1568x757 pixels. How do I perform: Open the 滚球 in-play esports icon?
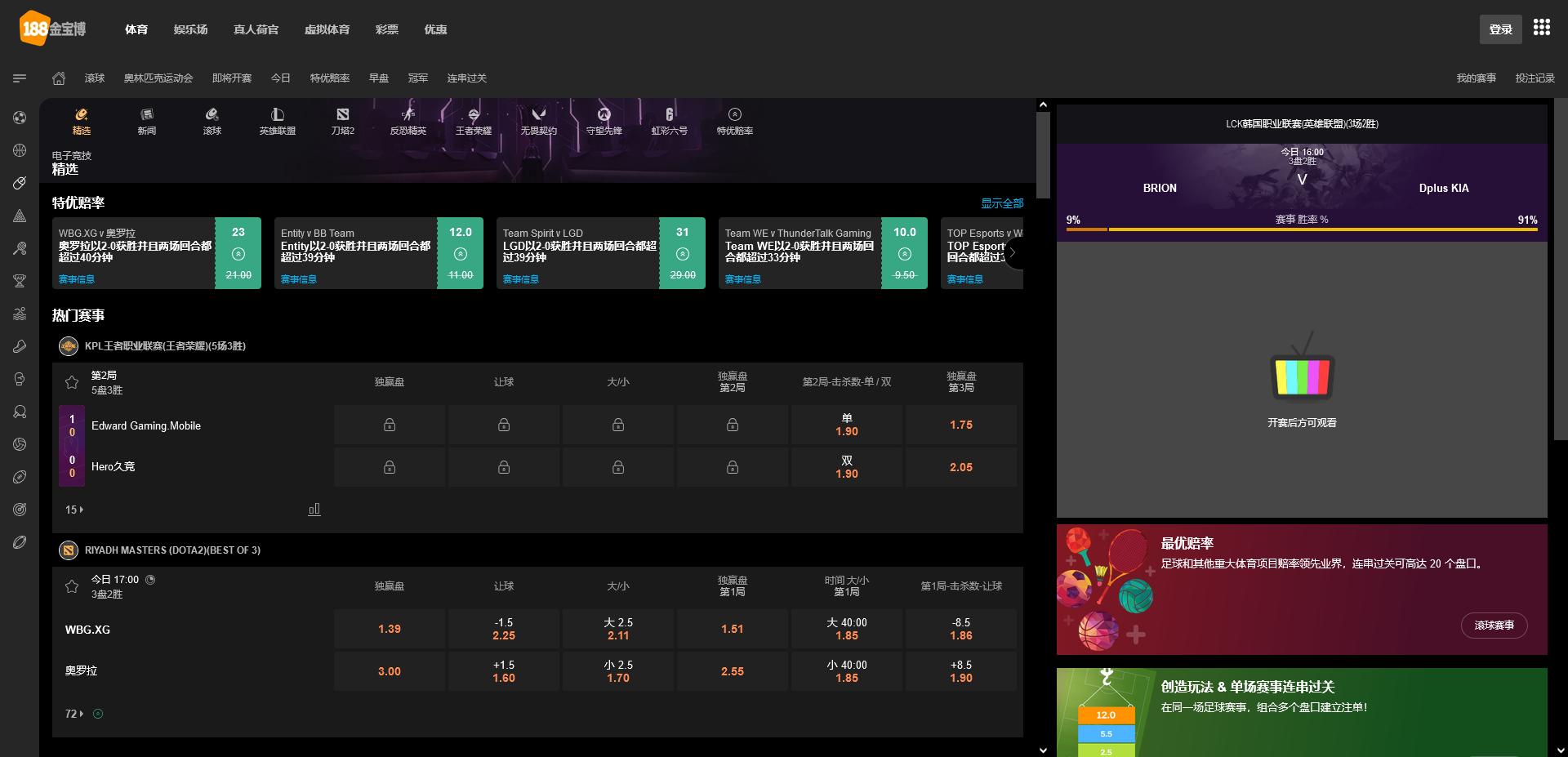pyautogui.click(x=212, y=121)
